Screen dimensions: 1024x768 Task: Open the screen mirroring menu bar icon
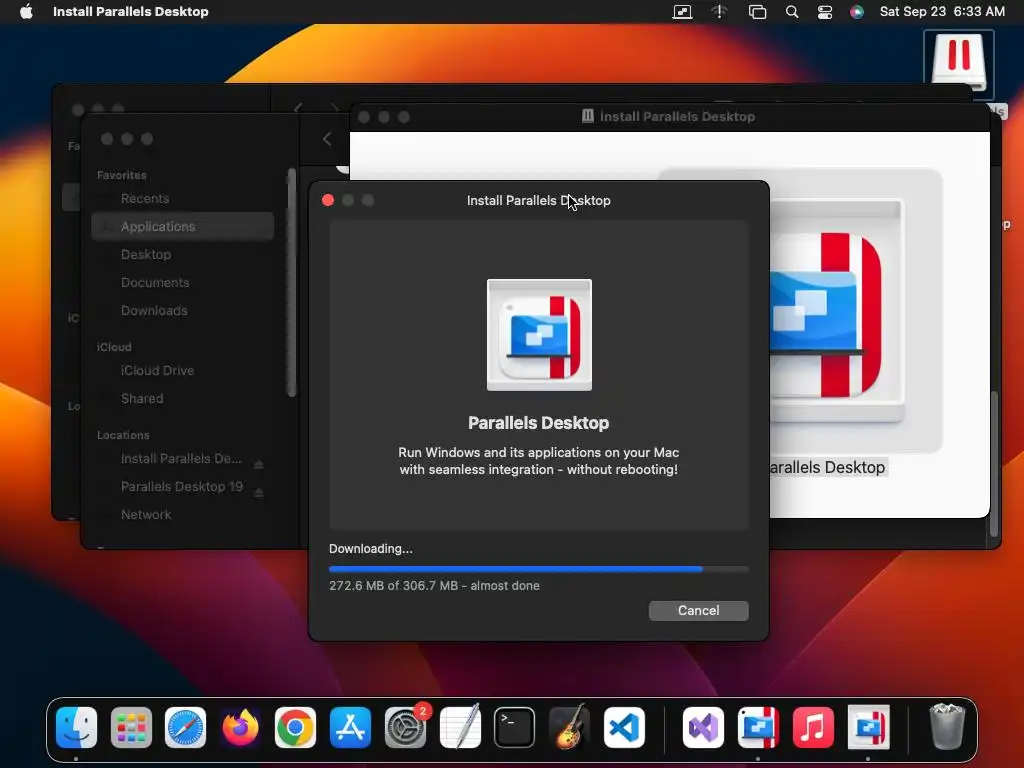point(682,12)
